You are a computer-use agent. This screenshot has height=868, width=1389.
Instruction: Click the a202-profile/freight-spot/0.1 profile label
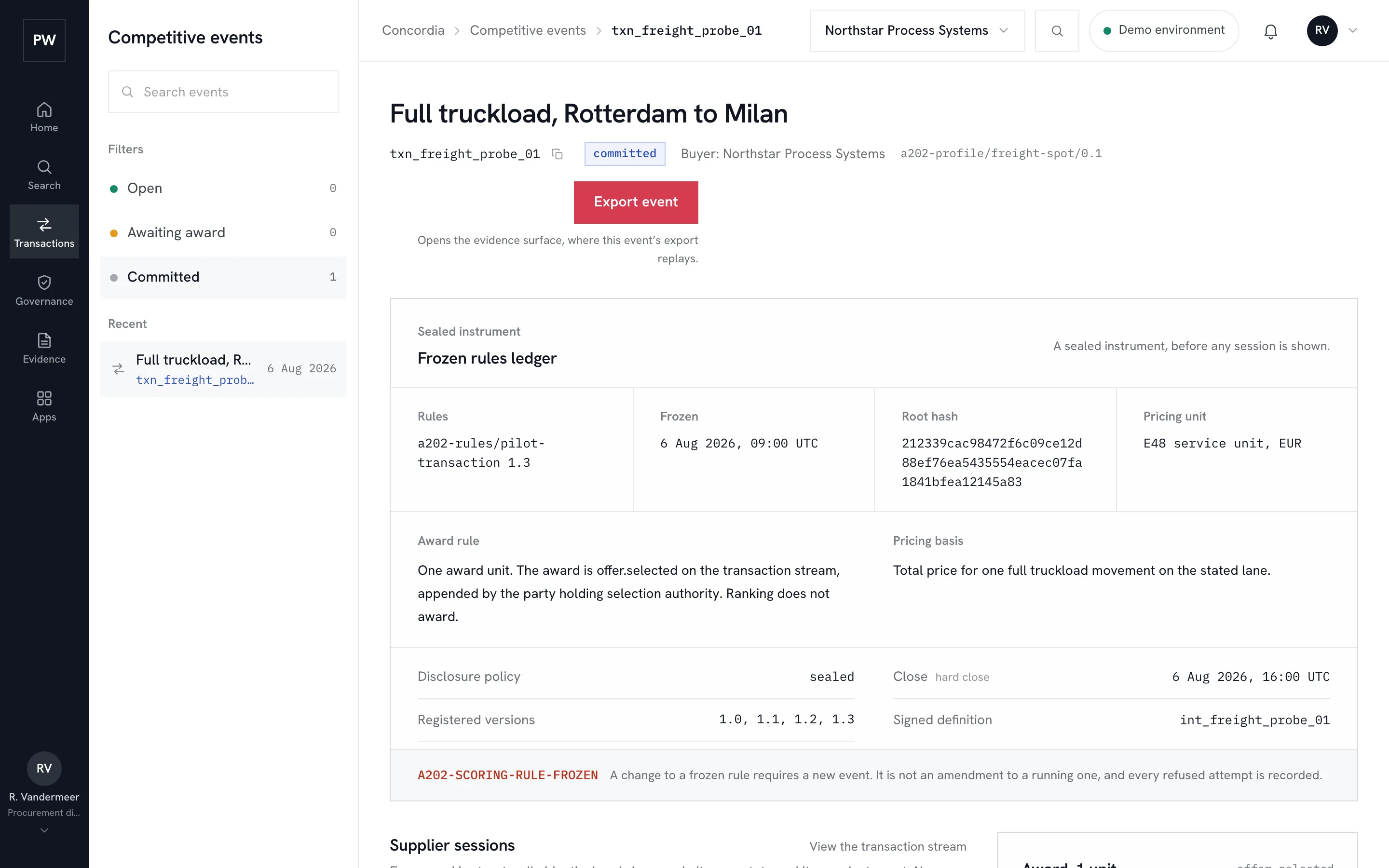coord(1001,154)
